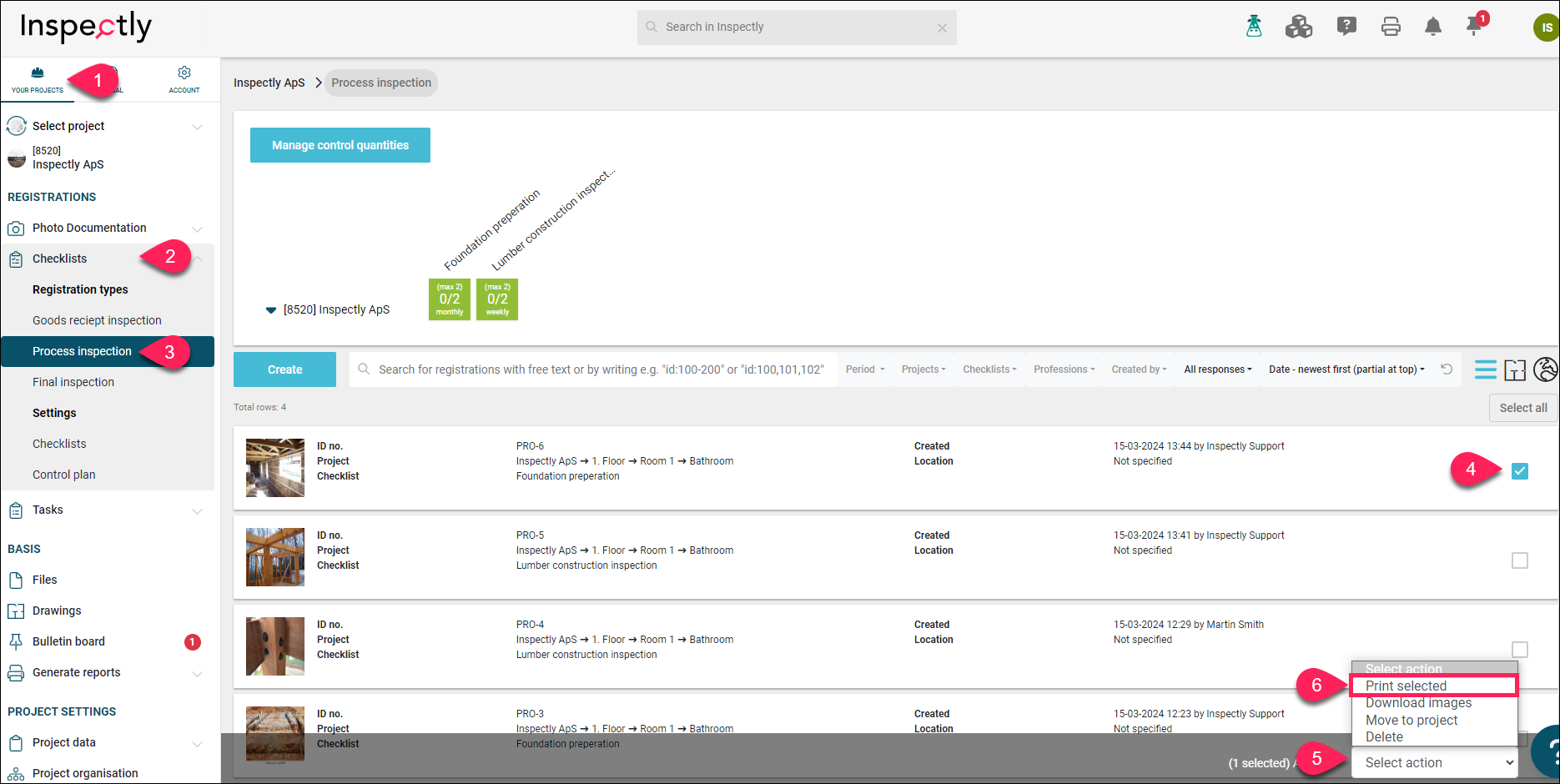Open the cubes modules icon

(x=1299, y=27)
